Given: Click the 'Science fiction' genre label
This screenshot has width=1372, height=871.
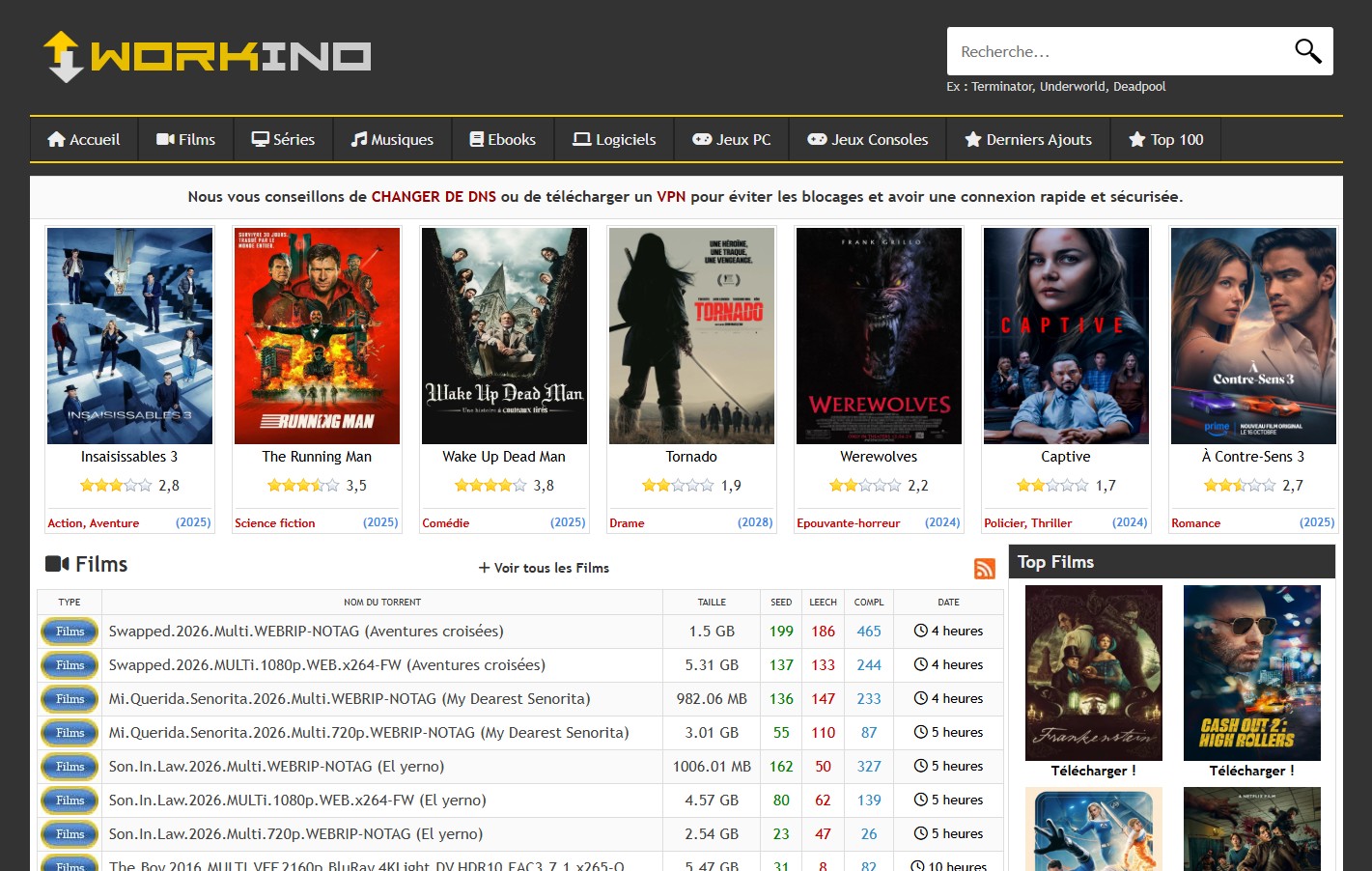Looking at the screenshot, I should (275, 523).
